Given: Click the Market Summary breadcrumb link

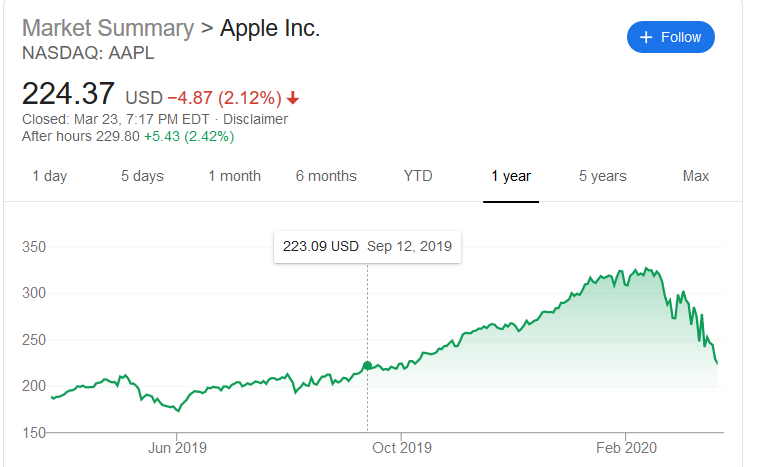Looking at the screenshot, I should coord(107,28).
